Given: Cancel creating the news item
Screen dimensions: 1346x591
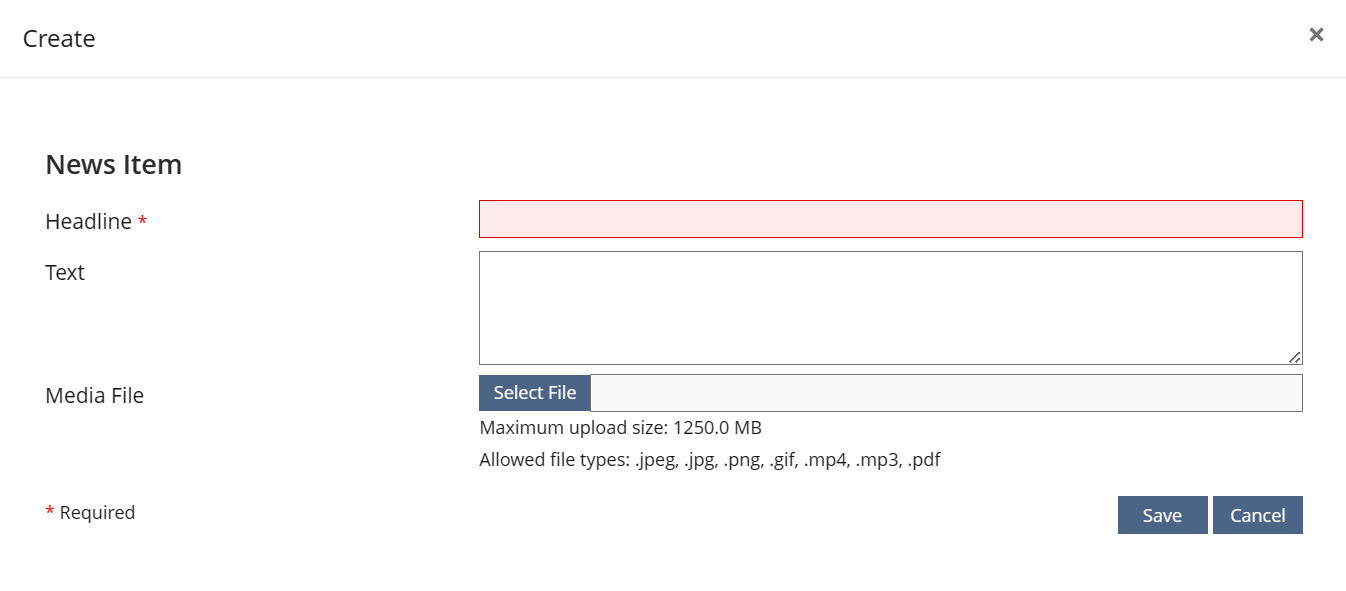Looking at the screenshot, I should coord(1257,515).
